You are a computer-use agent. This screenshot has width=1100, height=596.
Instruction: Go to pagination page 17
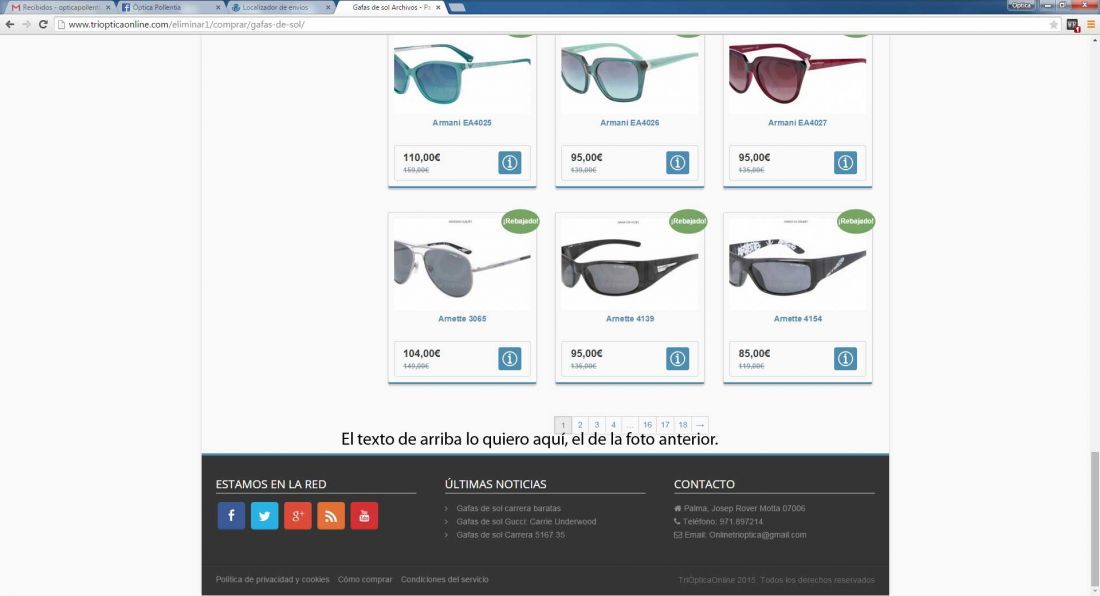(x=665, y=425)
